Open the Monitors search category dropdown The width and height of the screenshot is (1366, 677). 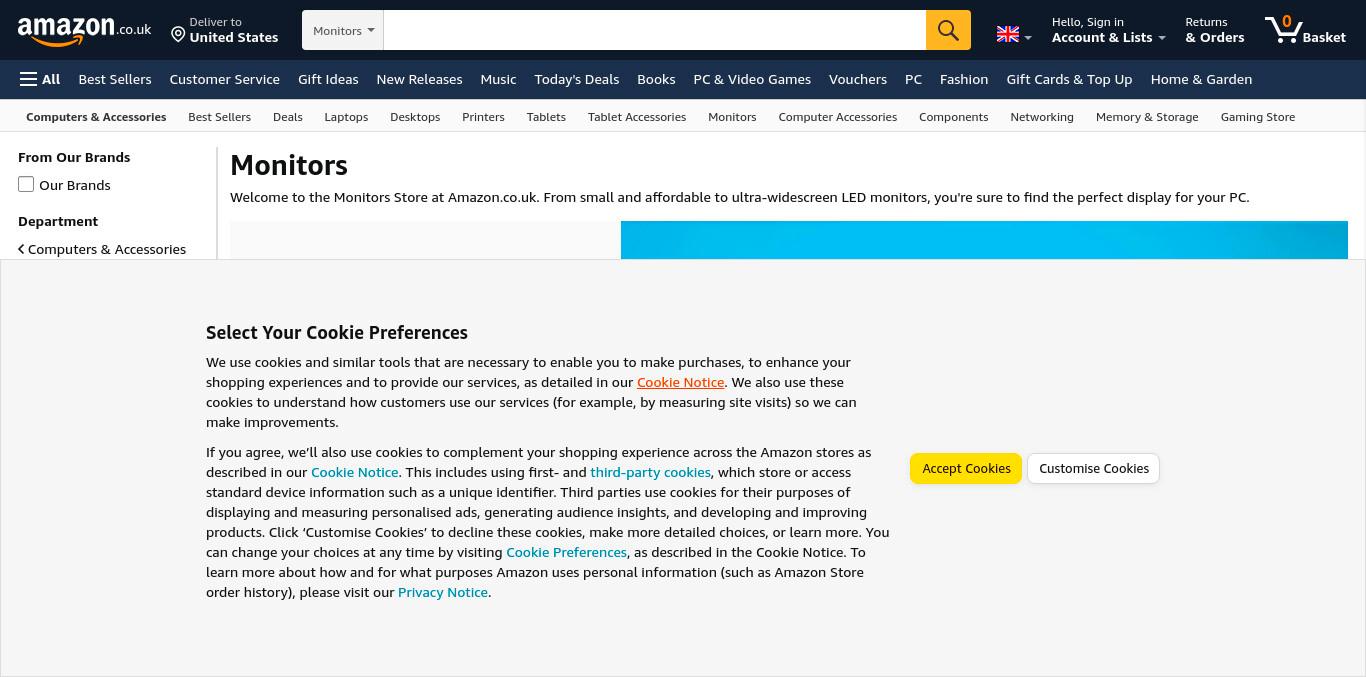tap(343, 30)
